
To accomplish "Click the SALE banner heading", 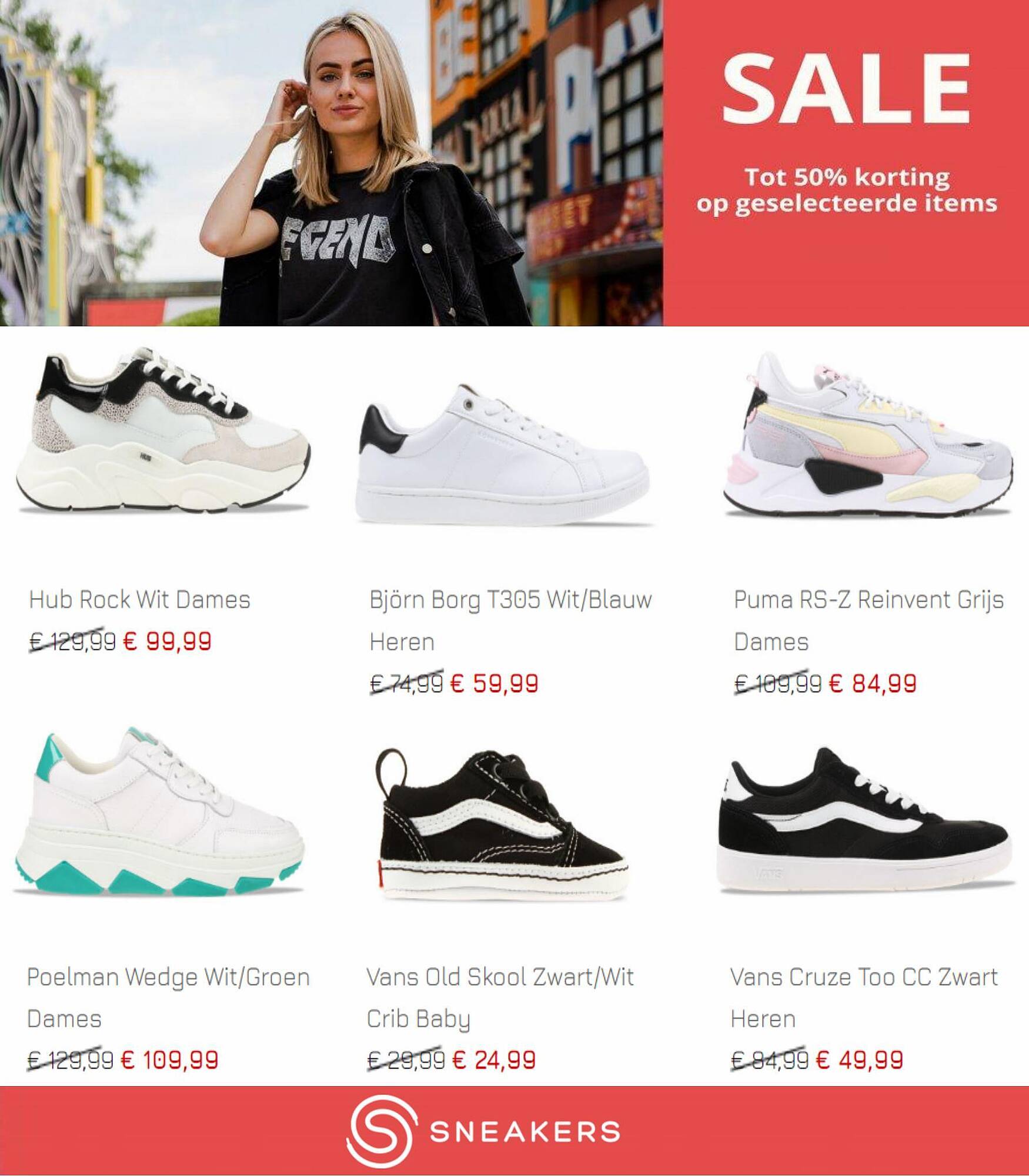I will [846, 89].
